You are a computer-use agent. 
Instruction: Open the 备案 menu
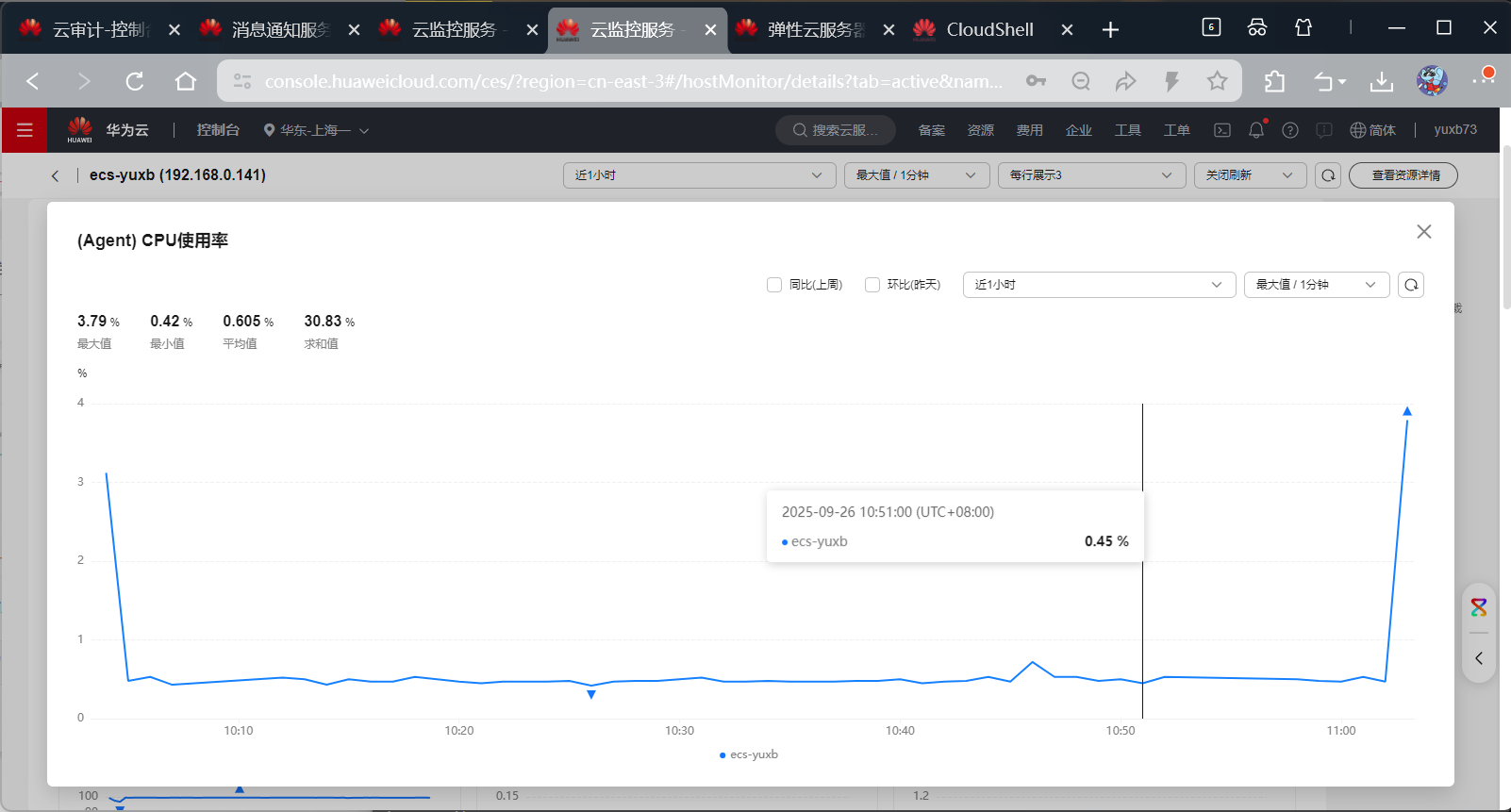[x=932, y=130]
